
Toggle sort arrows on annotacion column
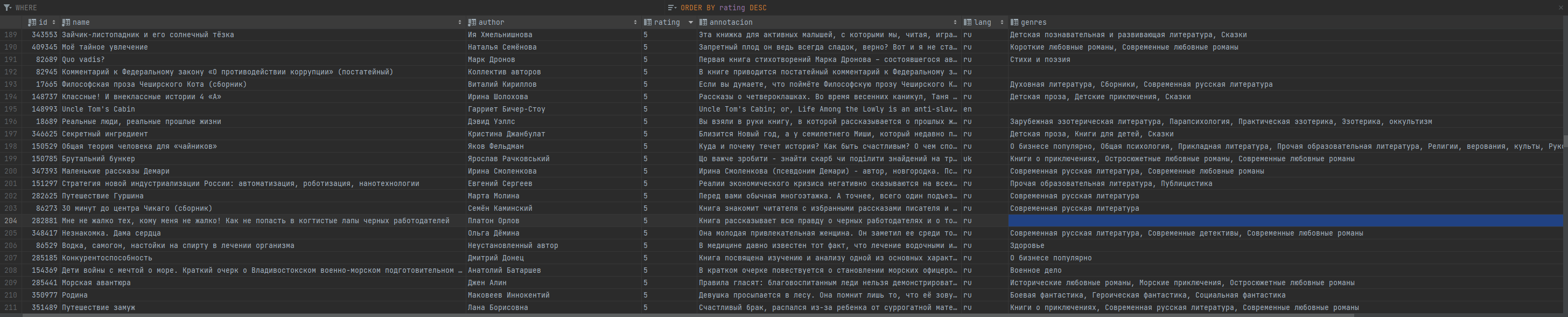[x=955, y=23]
